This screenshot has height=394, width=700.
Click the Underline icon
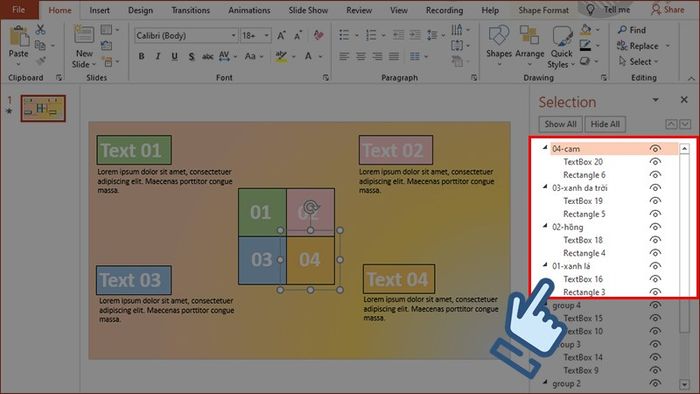tap(175, 56)
